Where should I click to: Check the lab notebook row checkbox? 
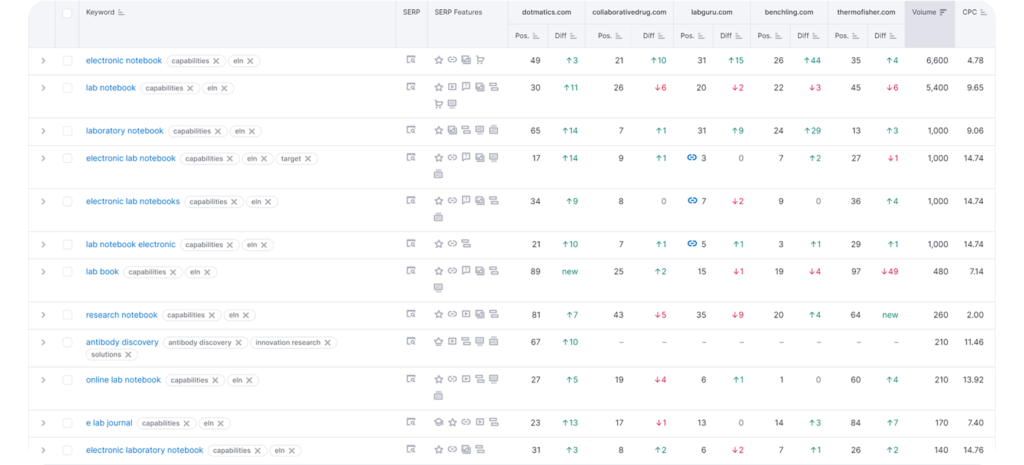pyautogui.click(x=67, y=88)
